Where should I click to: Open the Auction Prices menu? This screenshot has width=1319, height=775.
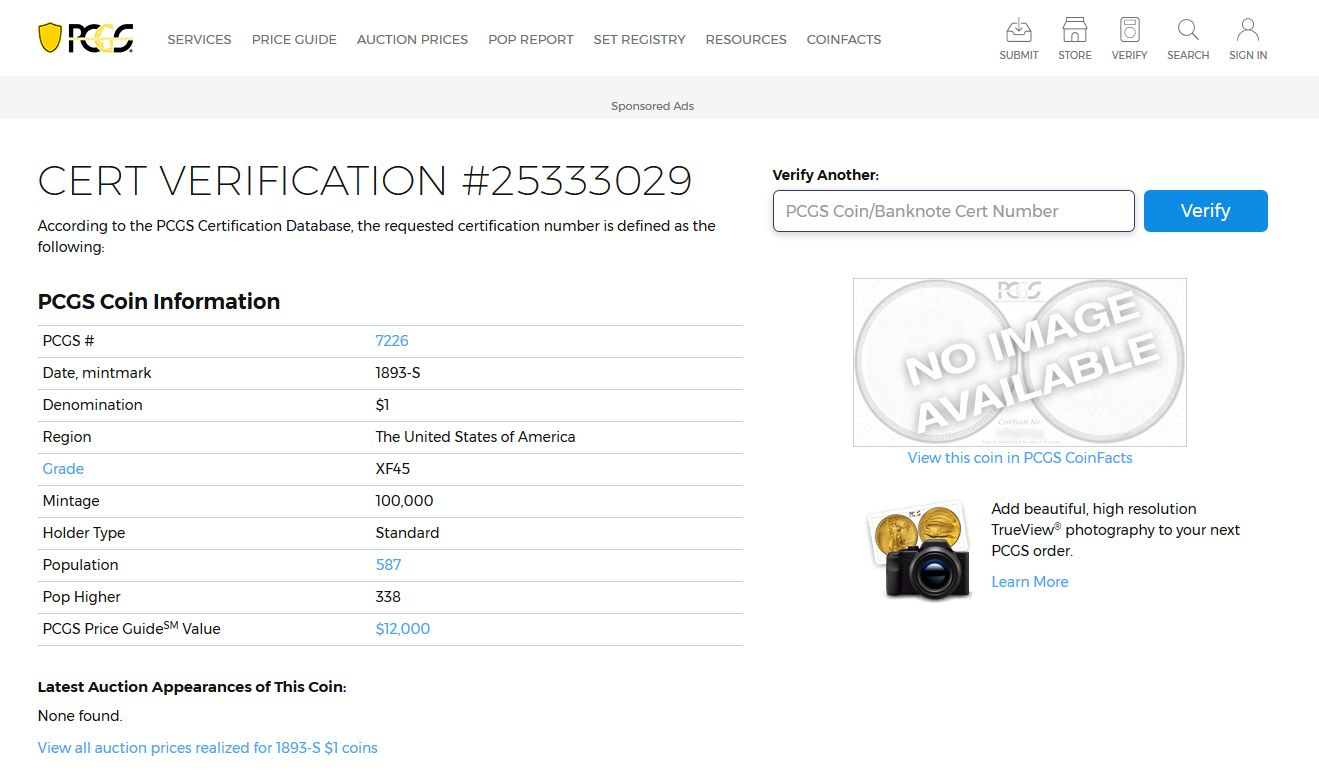click(x=412, y=40)
